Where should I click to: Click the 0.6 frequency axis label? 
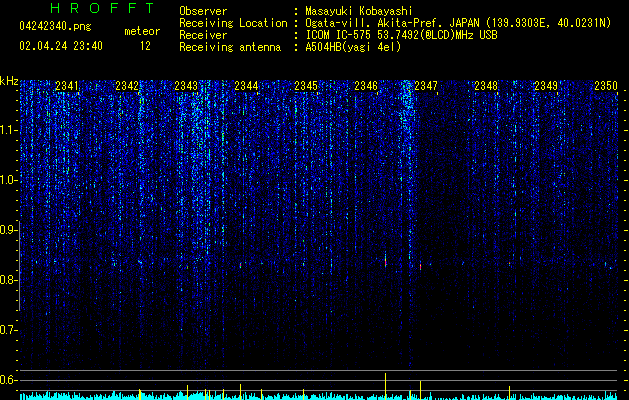[x=8, y=380]
